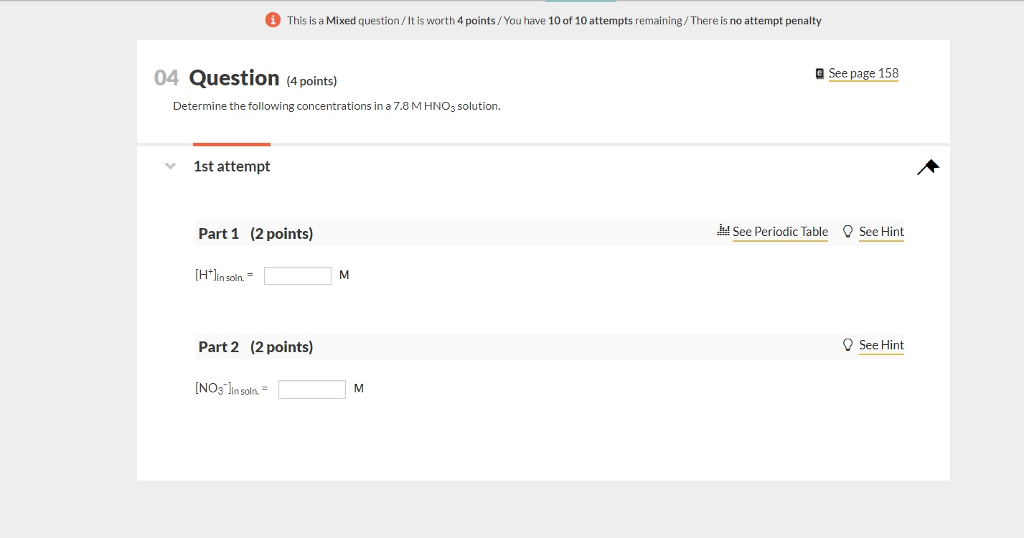The image size is (1024, 538).
Task: Click the periodic table icon in Part 1
Action: (723, 230)
